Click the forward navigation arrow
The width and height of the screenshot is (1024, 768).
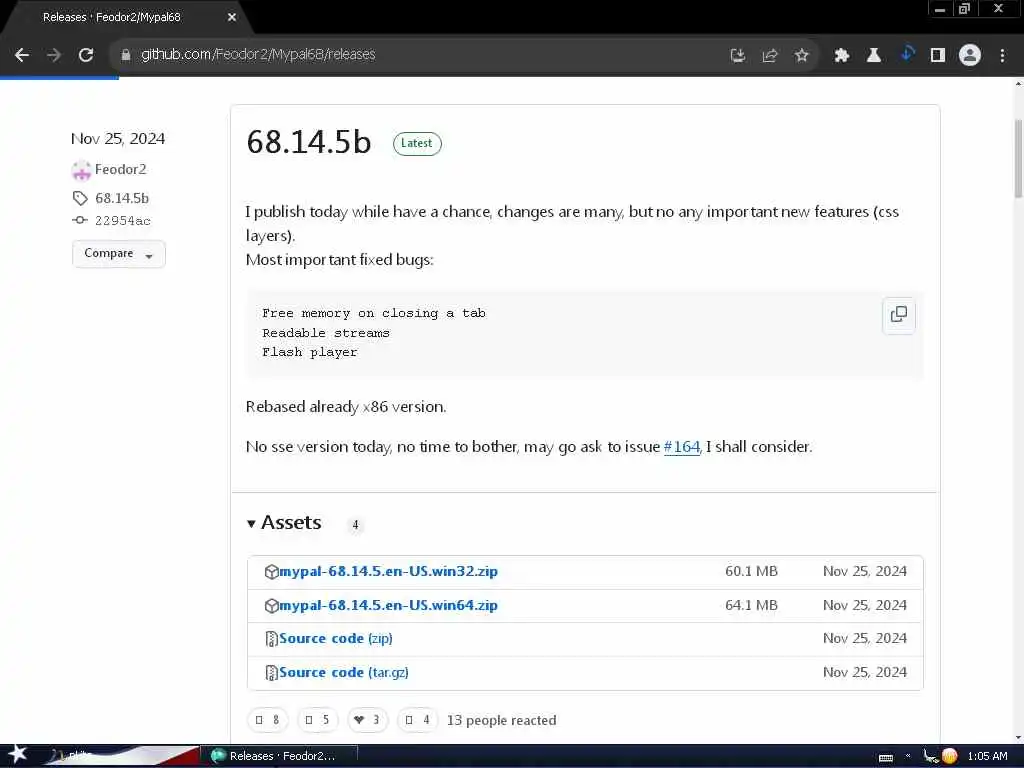pos(54,55)
